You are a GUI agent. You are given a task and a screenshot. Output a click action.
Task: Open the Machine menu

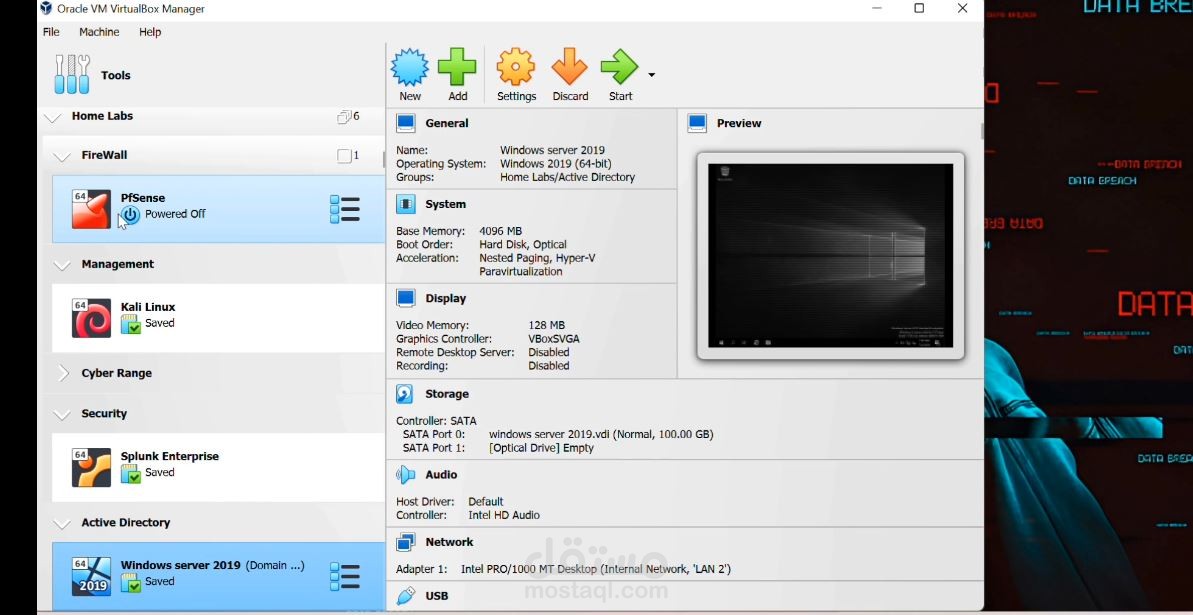[99, 31]
